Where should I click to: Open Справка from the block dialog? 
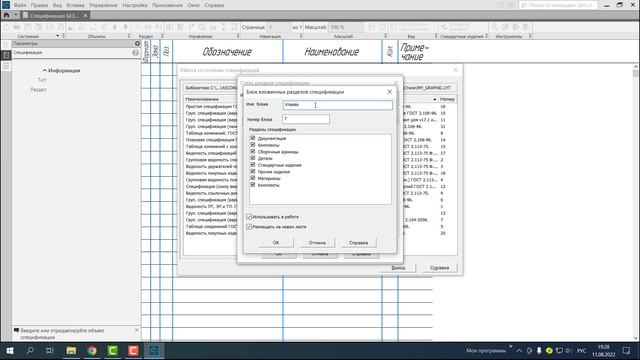click(358, 242)
